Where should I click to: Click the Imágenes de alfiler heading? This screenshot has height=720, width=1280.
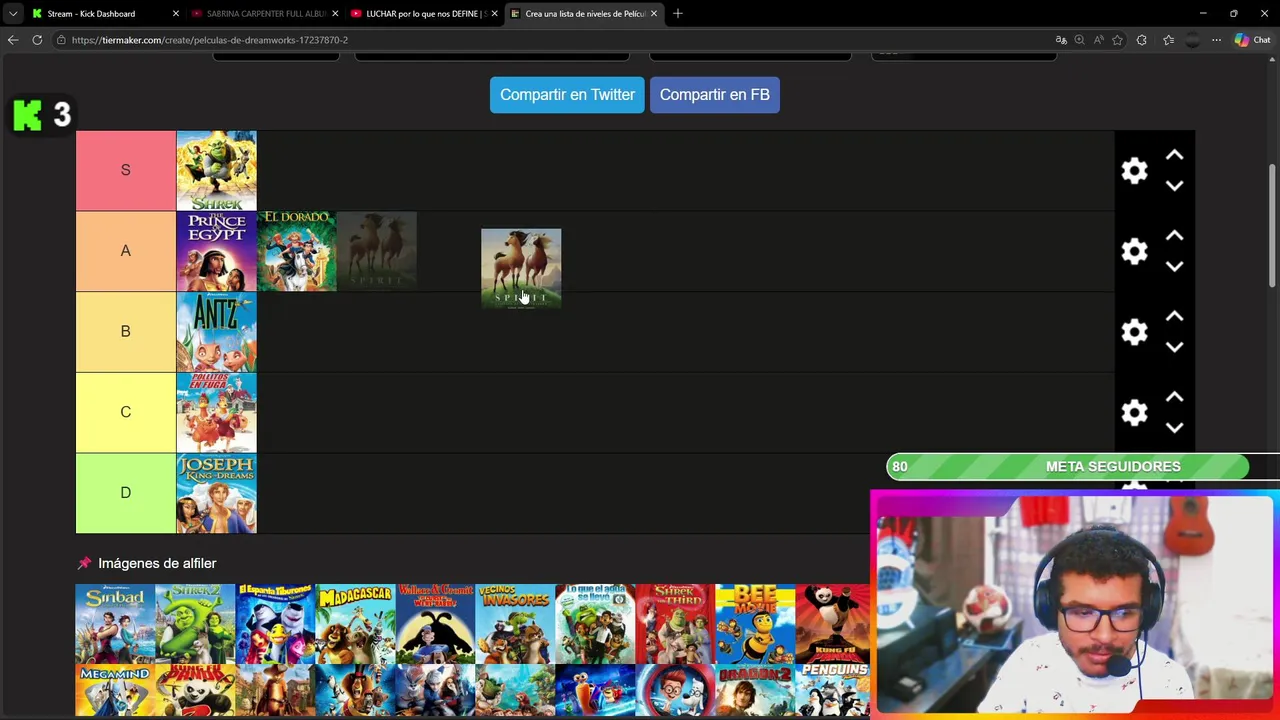click(x=157, y=563)
